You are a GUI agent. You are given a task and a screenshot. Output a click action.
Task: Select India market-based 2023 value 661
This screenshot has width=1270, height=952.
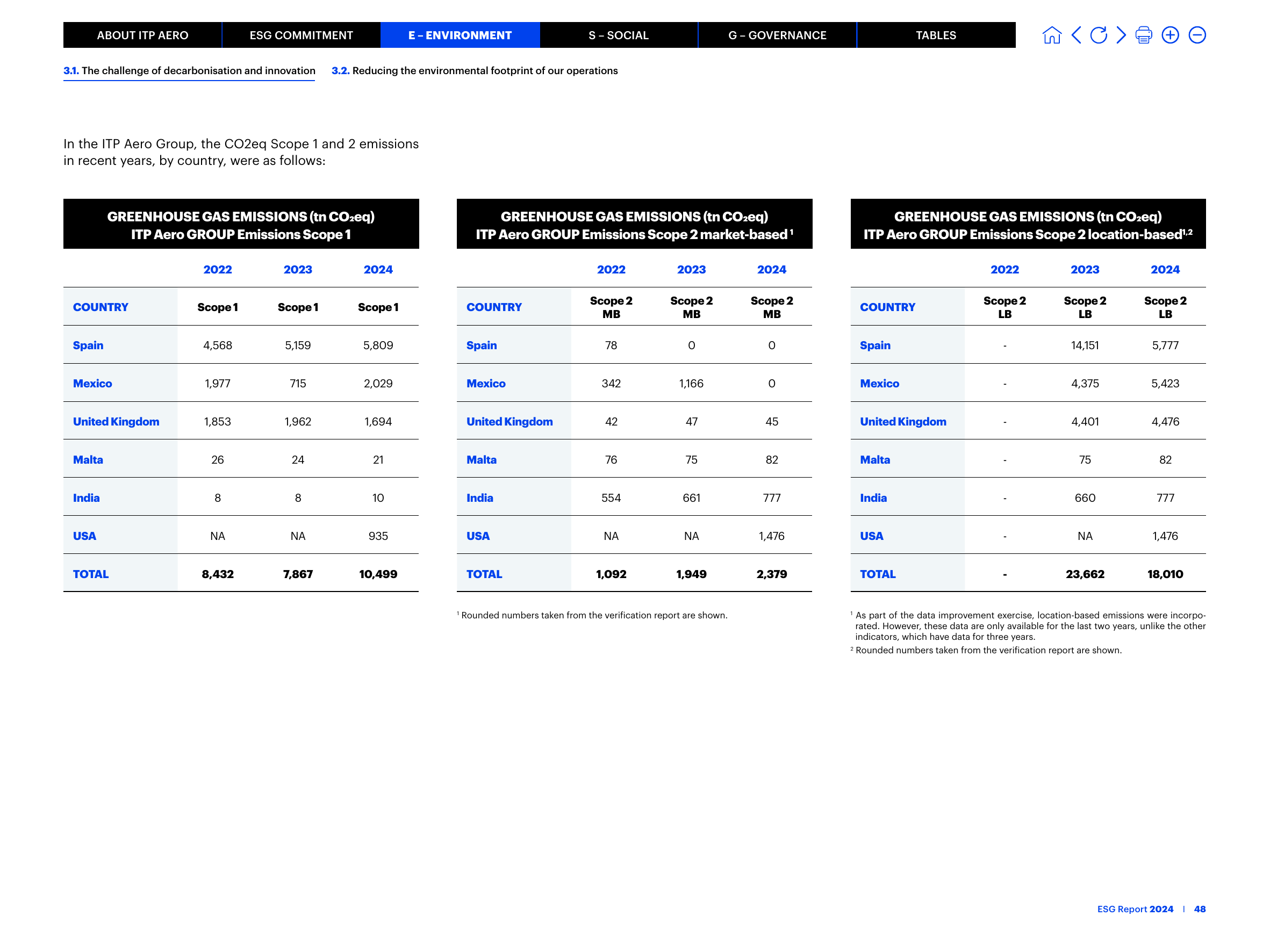coord(691,497)
